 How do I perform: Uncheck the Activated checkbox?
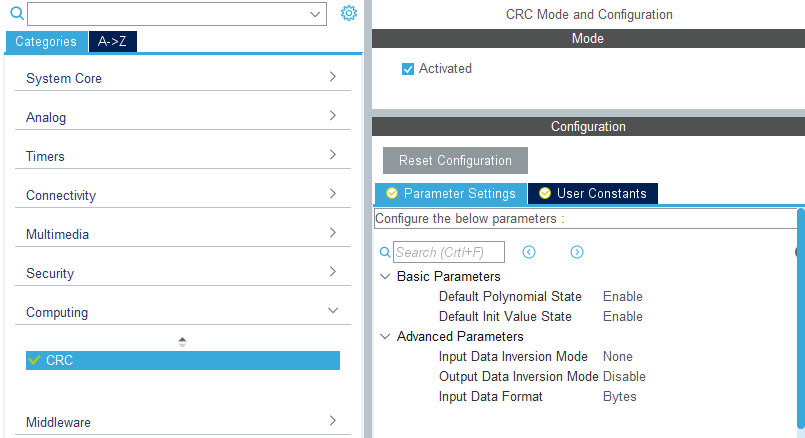408,69
